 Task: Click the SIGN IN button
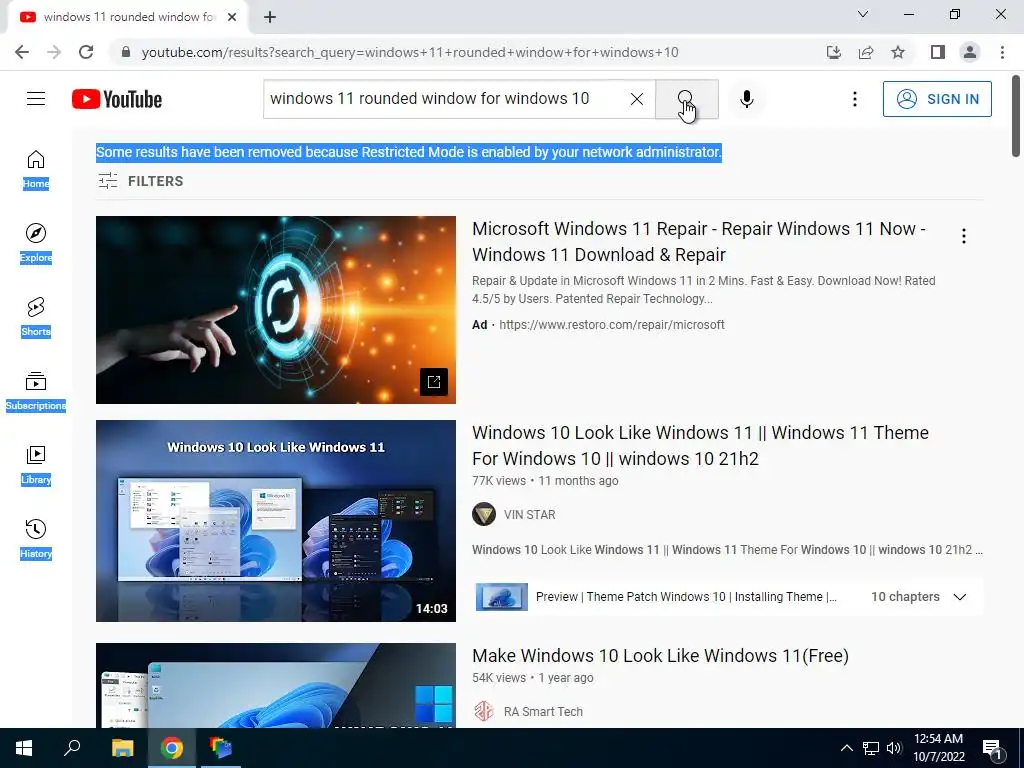point(937,99)
